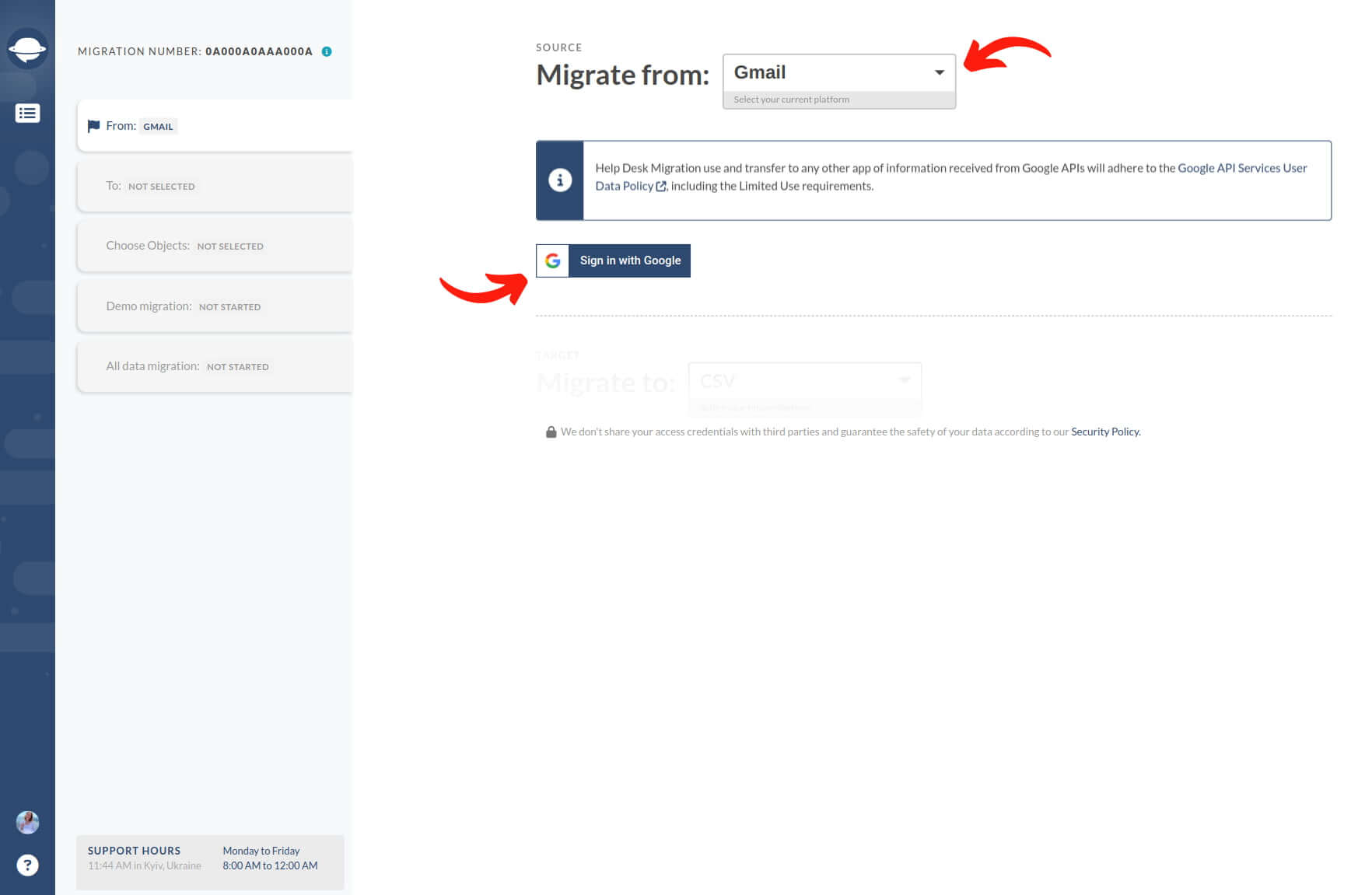This screenshot has height=895, width=1372.
Task: Click the user avatar in sidebar
Action: click(27, 822)
